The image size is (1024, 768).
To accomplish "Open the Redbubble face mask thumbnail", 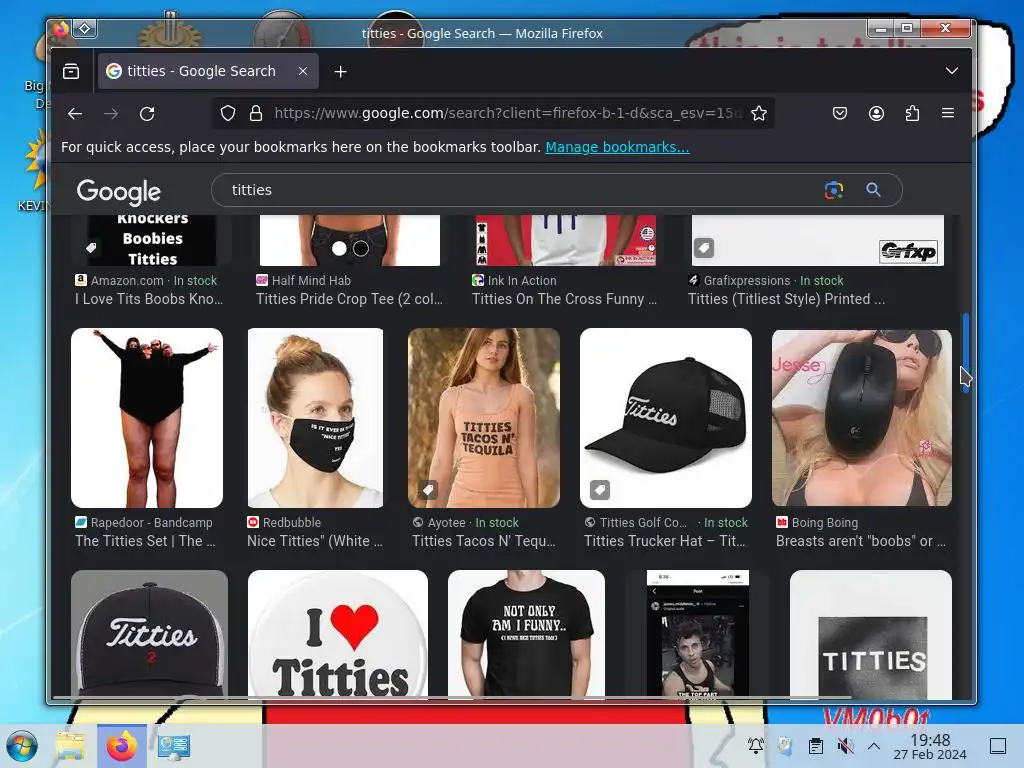I will tap(315, 418).
